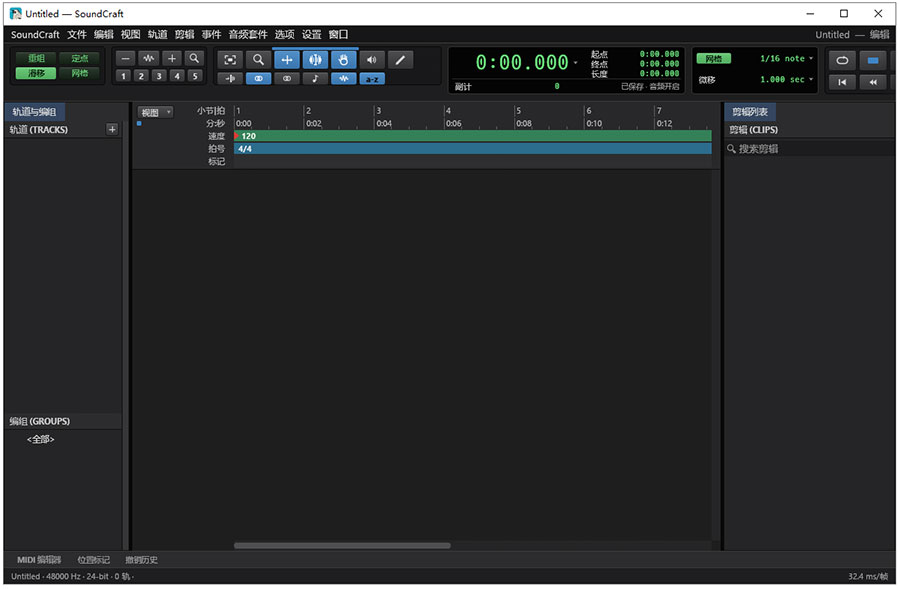The height and width of the screenshot is (589, 900).
Task: Toggle the loop playback icon
Action: pyautogui.click(x=842, y=60)
